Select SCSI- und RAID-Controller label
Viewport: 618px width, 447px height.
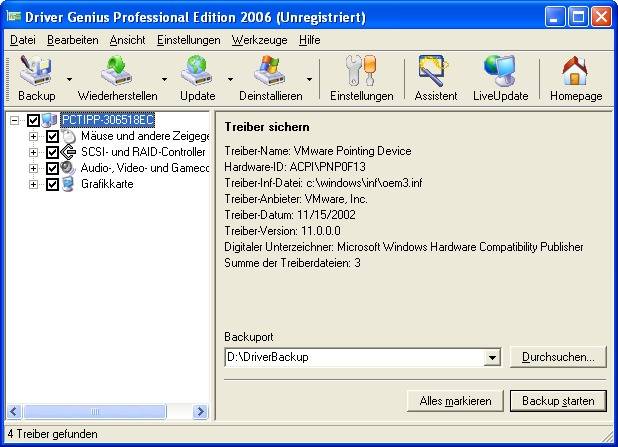coord(143,152)
